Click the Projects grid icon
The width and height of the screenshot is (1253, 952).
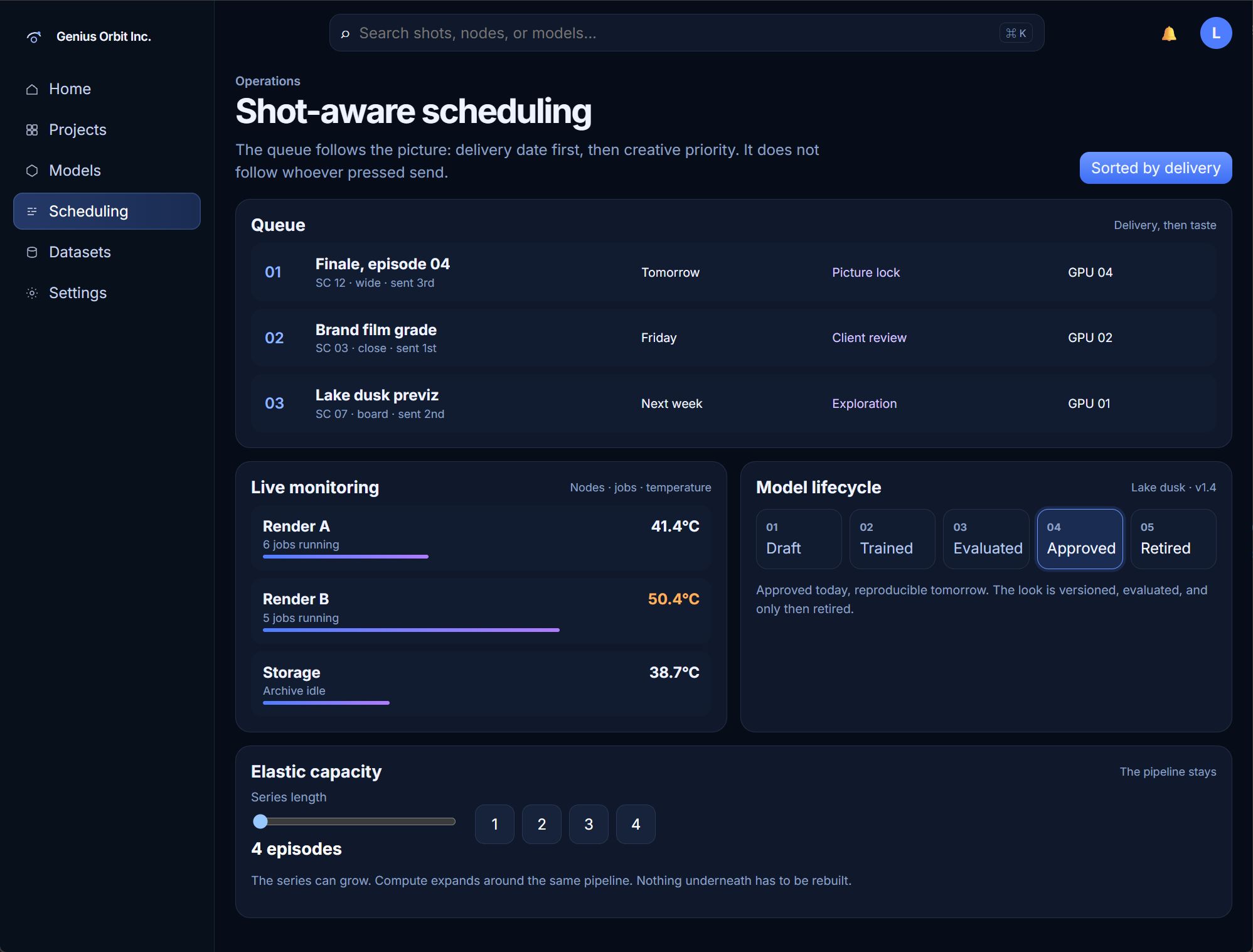click(32, 130)
